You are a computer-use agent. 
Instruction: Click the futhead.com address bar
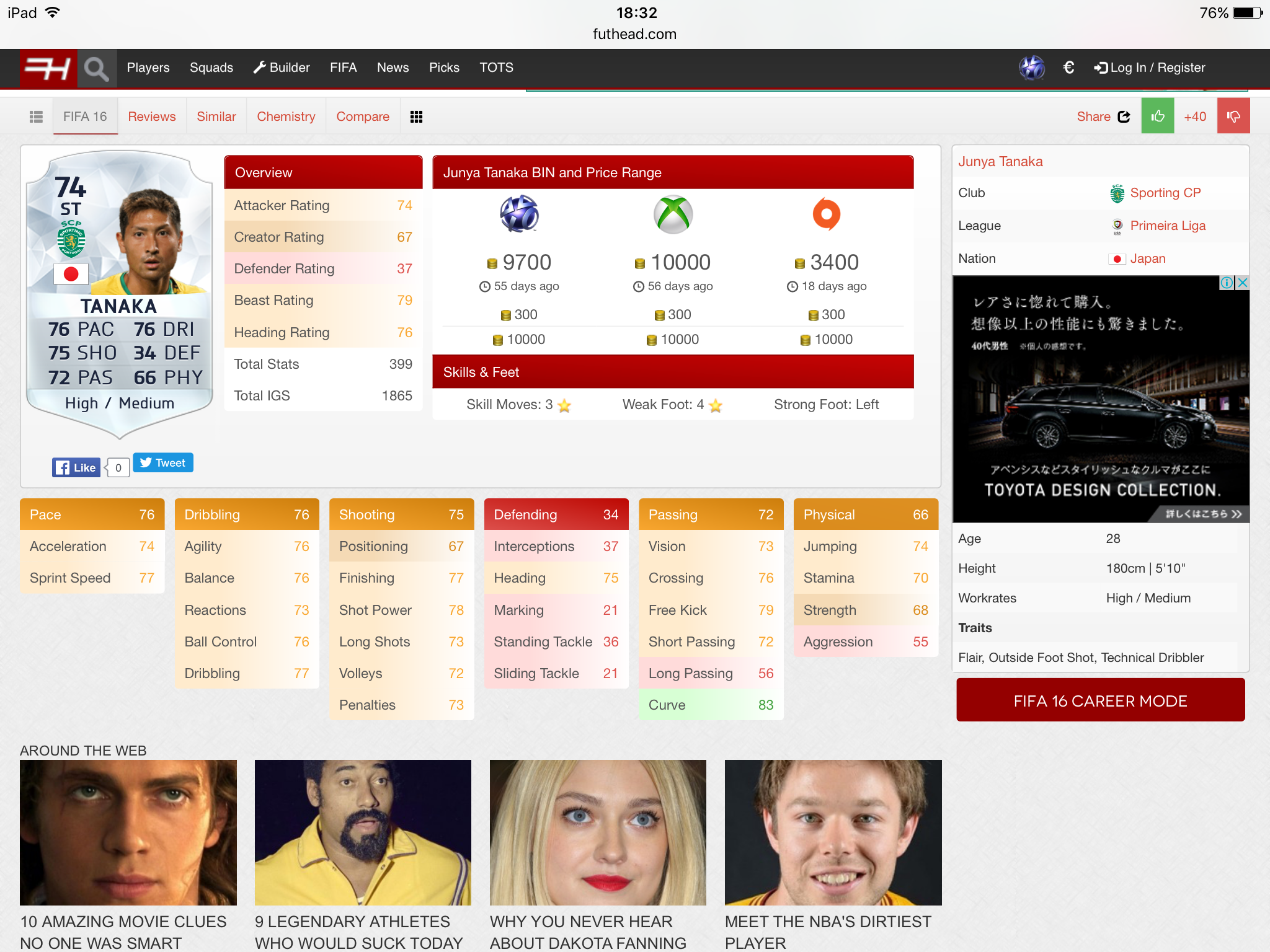pos(634,34)
